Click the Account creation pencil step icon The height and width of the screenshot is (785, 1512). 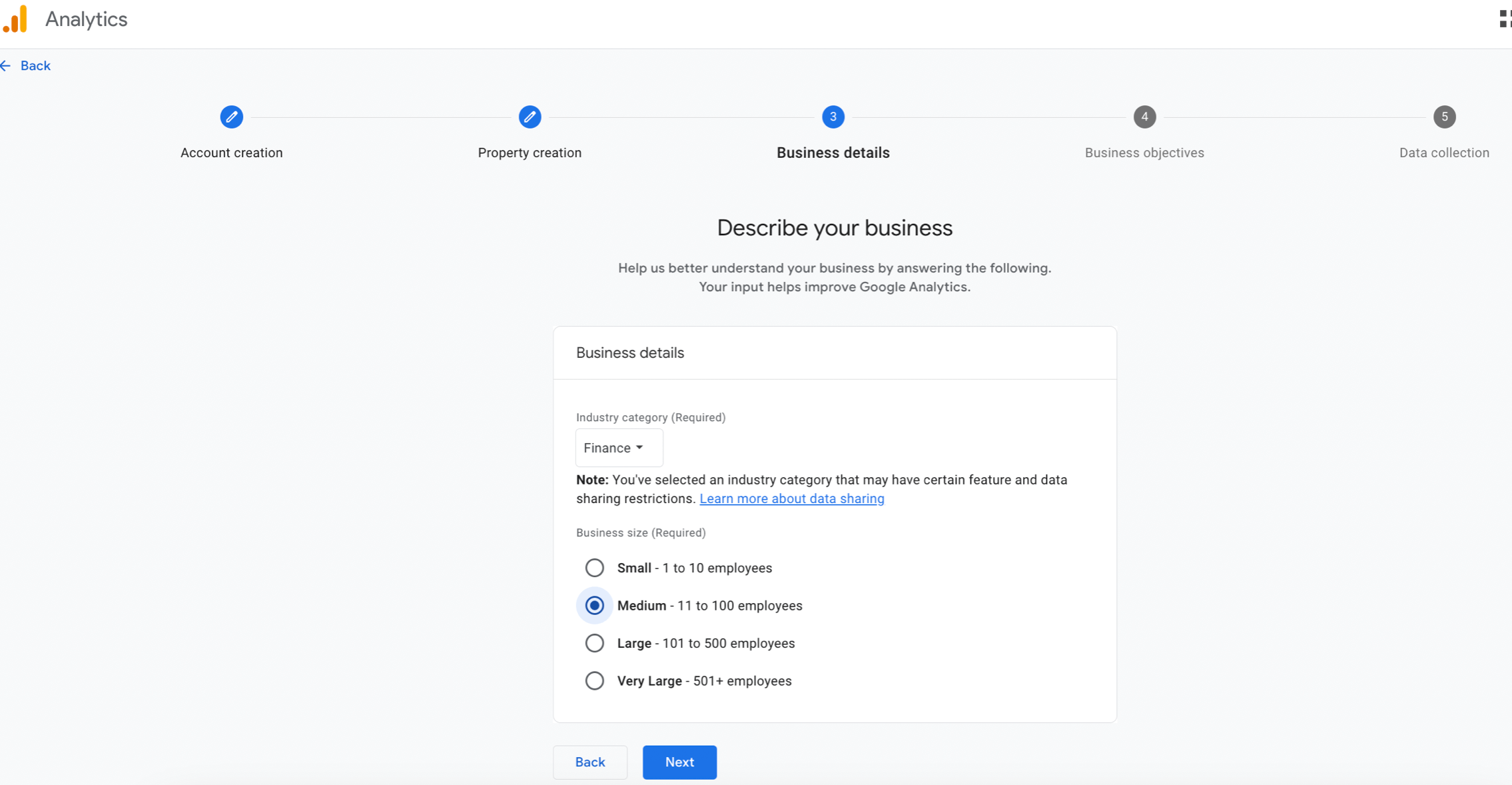231,117
